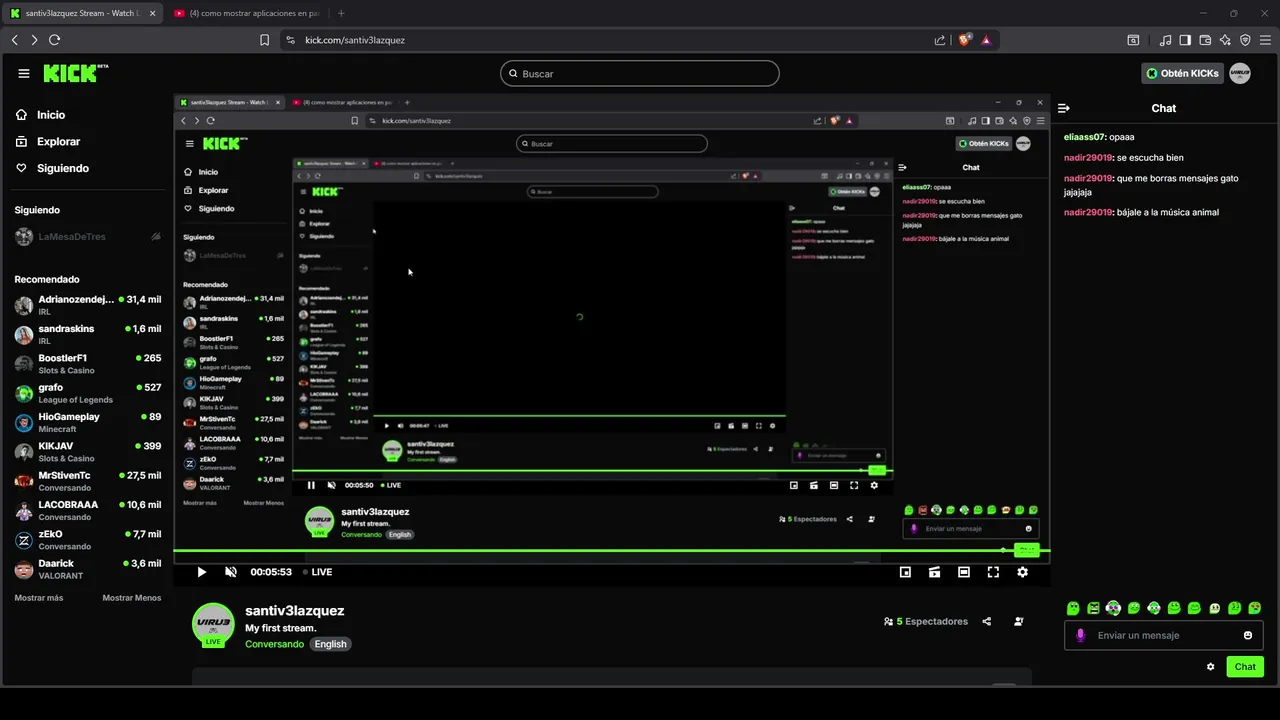Viewport: 1280px width, 720px height.
Task: Select the santiv3lazquez Stream browser tab
Action: 83,13
